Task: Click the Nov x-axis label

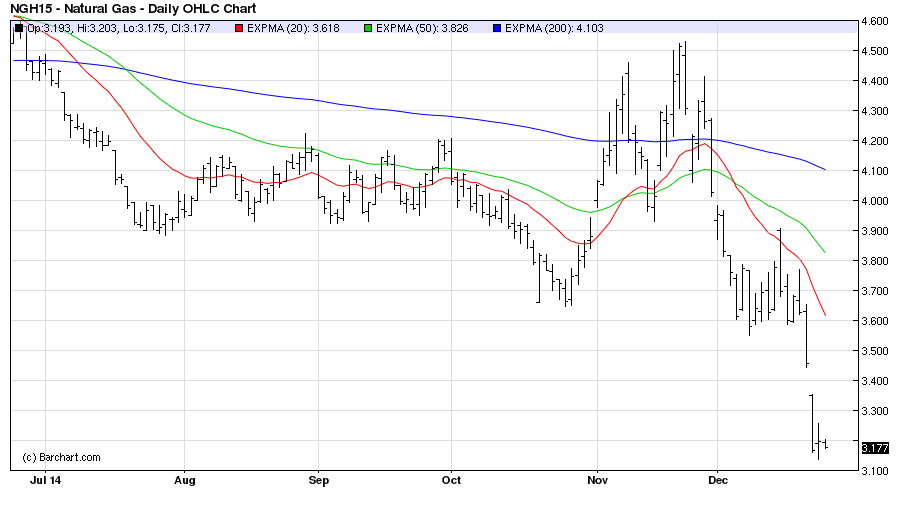Action: coord(598,480)
